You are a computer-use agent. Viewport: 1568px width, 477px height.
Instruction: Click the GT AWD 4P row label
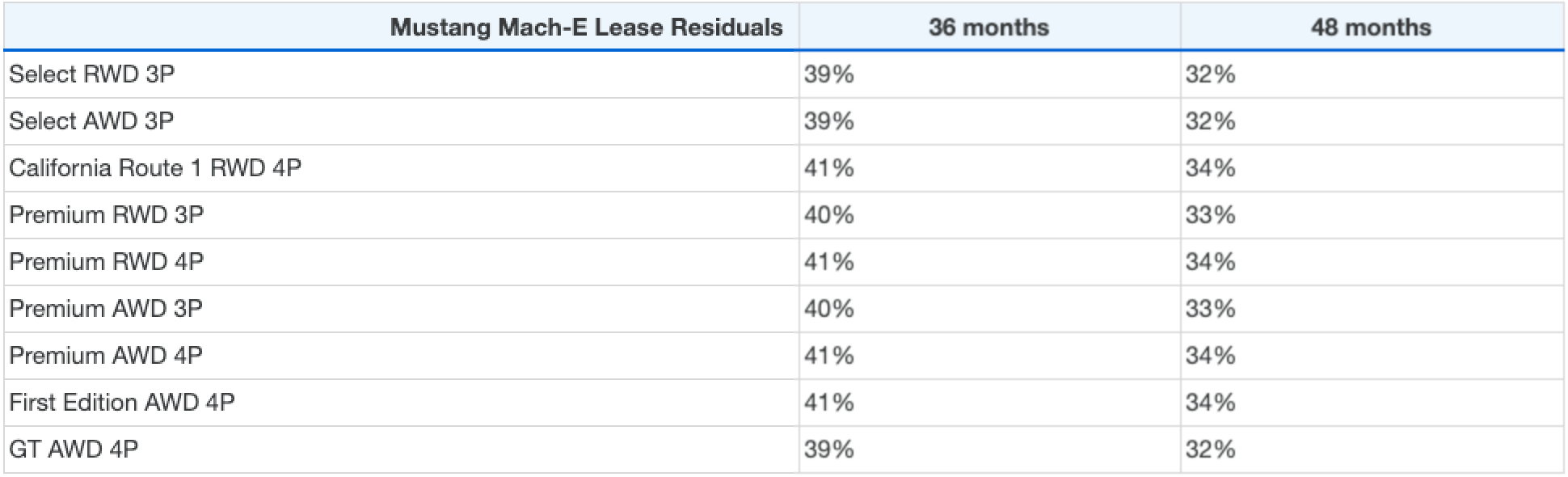click(74, 450)
